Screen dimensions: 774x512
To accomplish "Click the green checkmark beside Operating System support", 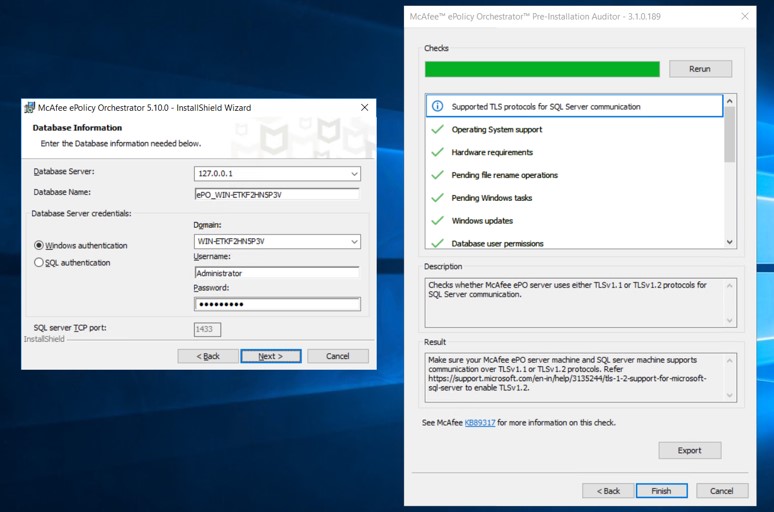I will [x=437, y=129].
